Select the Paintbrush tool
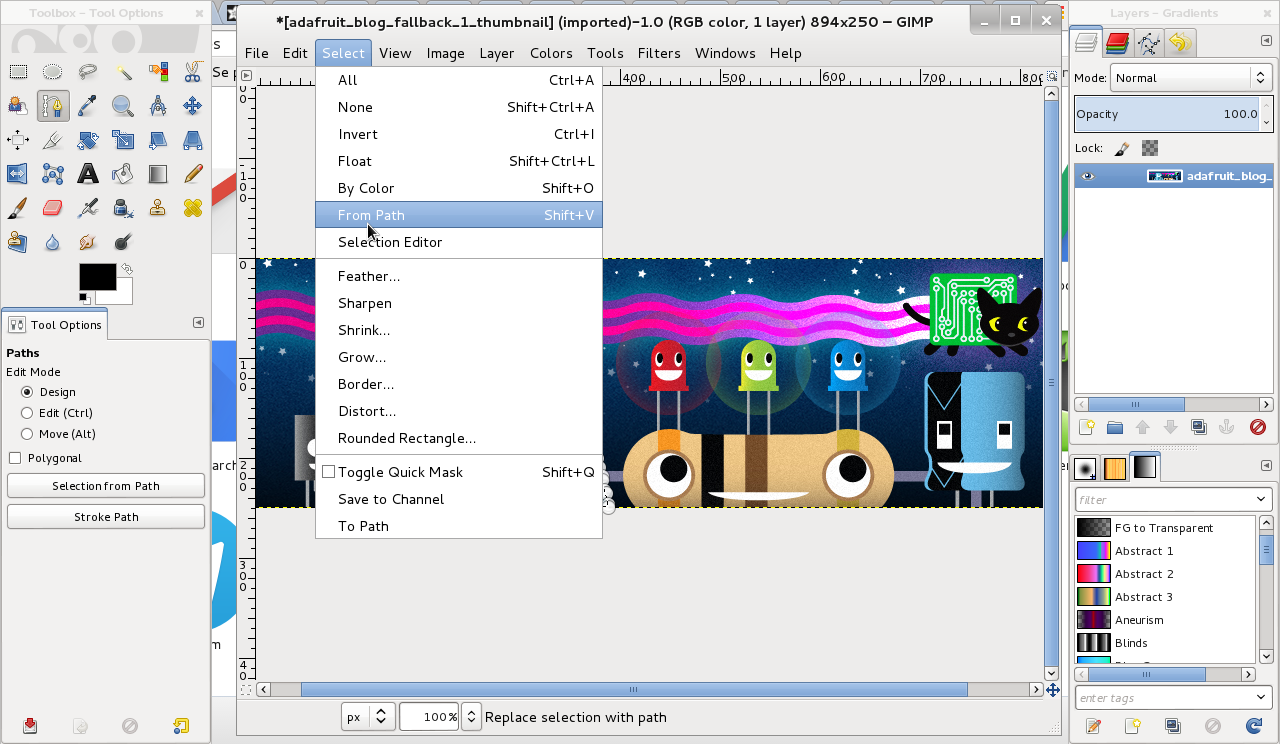 (x=18, y=208)
